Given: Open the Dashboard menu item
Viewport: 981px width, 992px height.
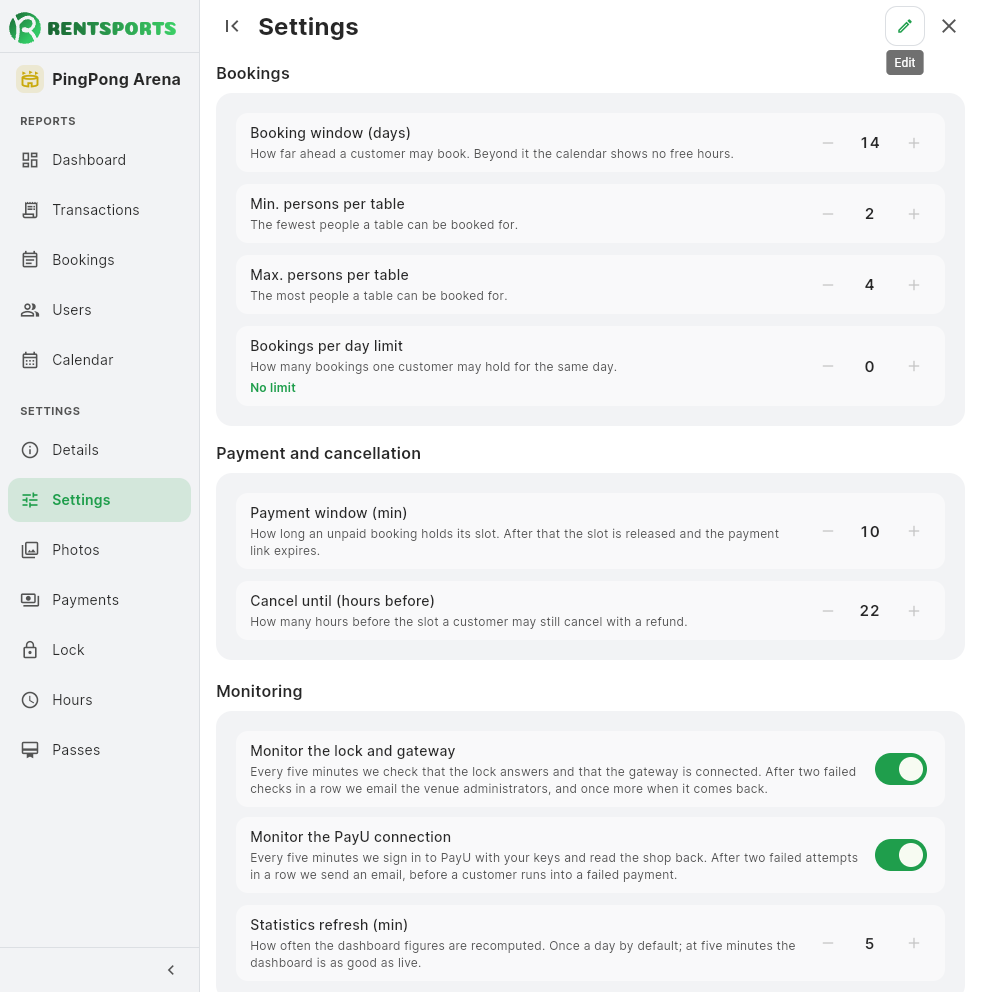Looking at the screenshot, I should point(99,160).
